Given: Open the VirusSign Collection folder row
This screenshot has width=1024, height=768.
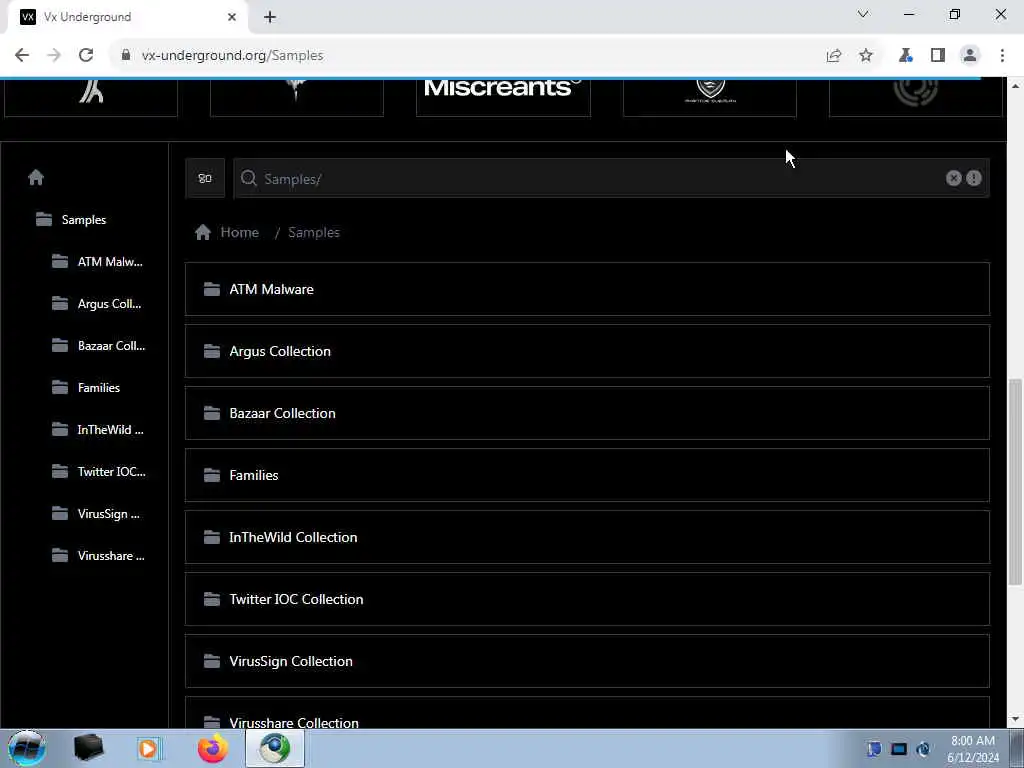Looking at the screenshot, I should click(587, 662).
